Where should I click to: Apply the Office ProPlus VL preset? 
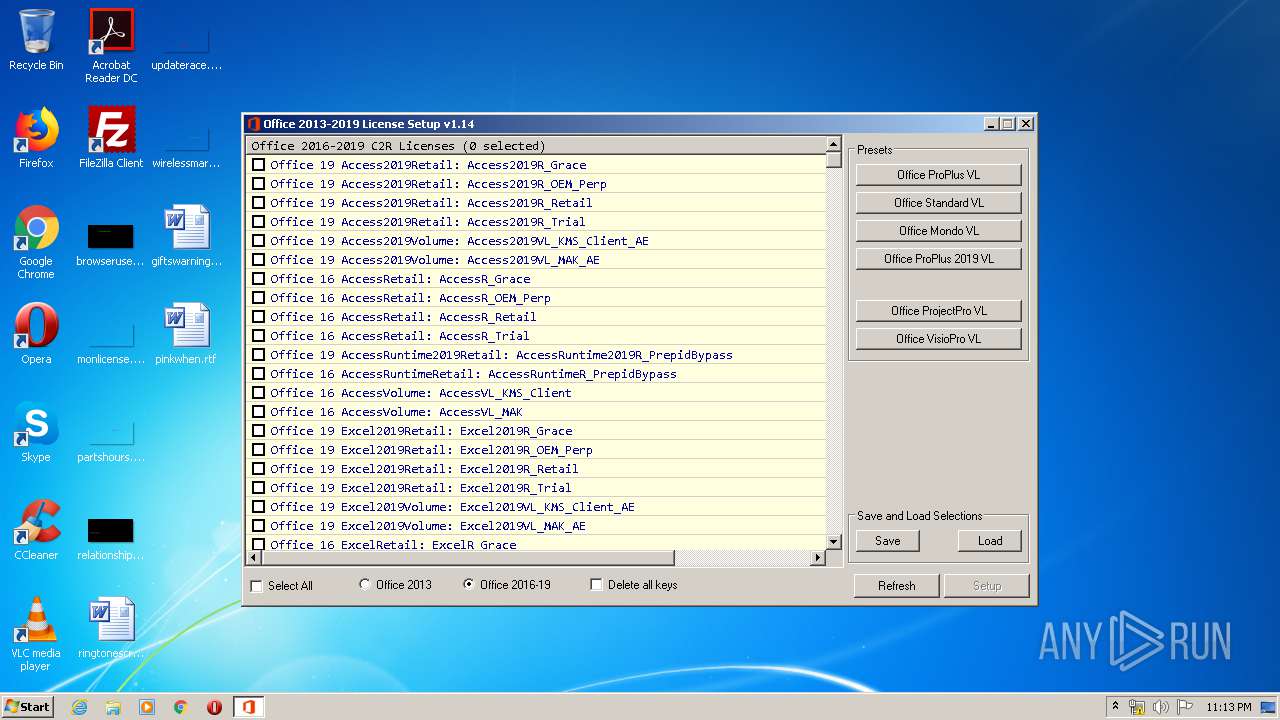(938, 175)
